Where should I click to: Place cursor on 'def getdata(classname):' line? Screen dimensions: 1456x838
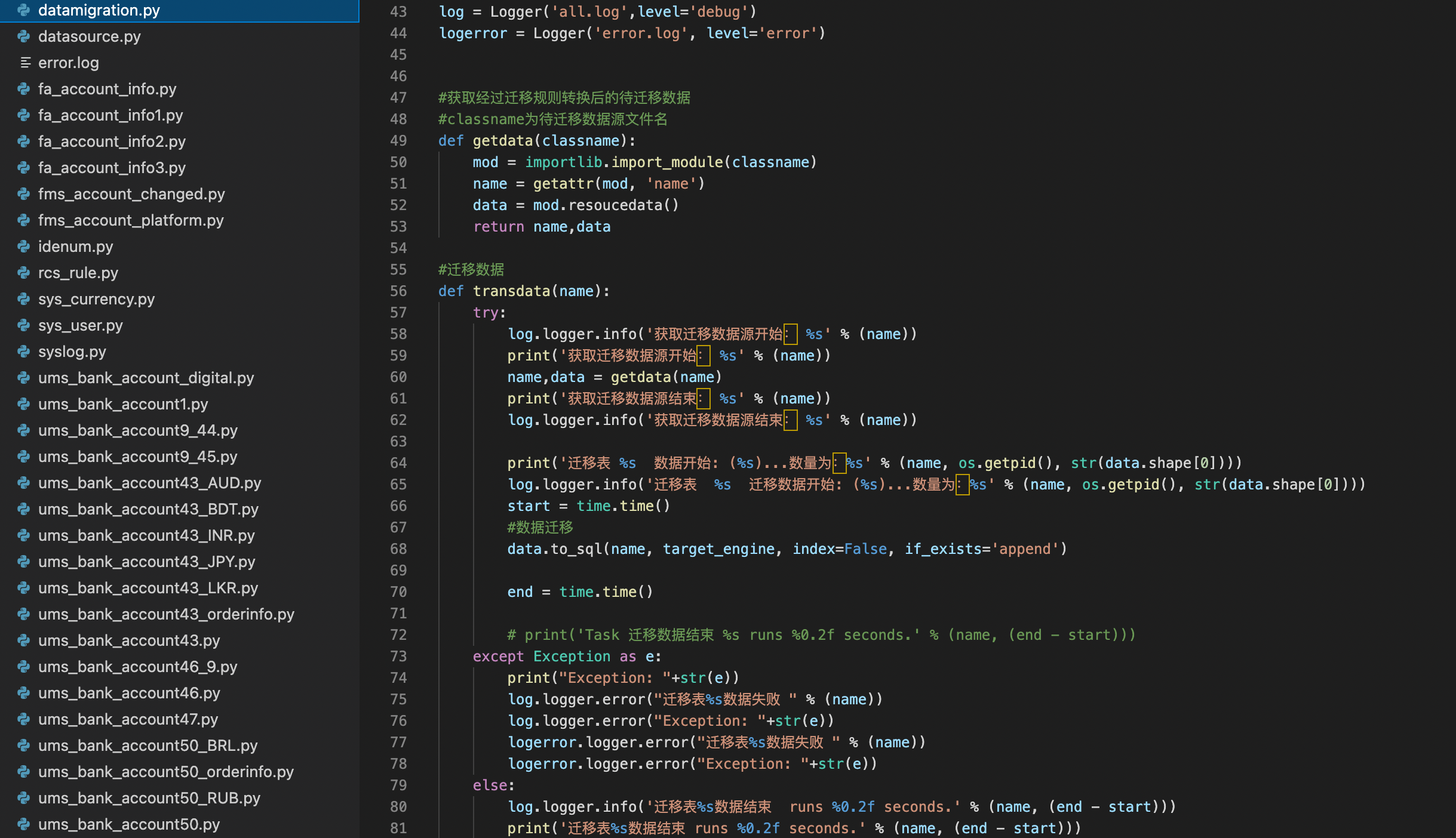[537, 141]
